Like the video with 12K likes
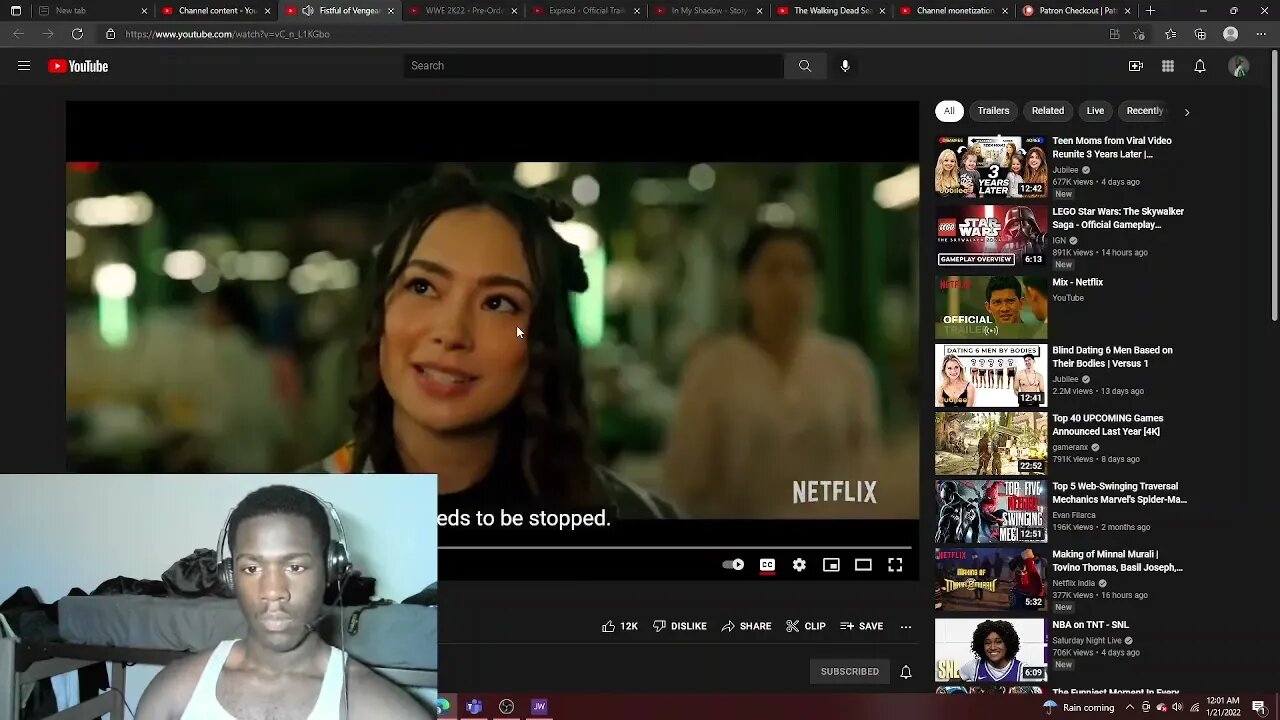Screen dimensions: 1280x720 (x=620, y=626)
